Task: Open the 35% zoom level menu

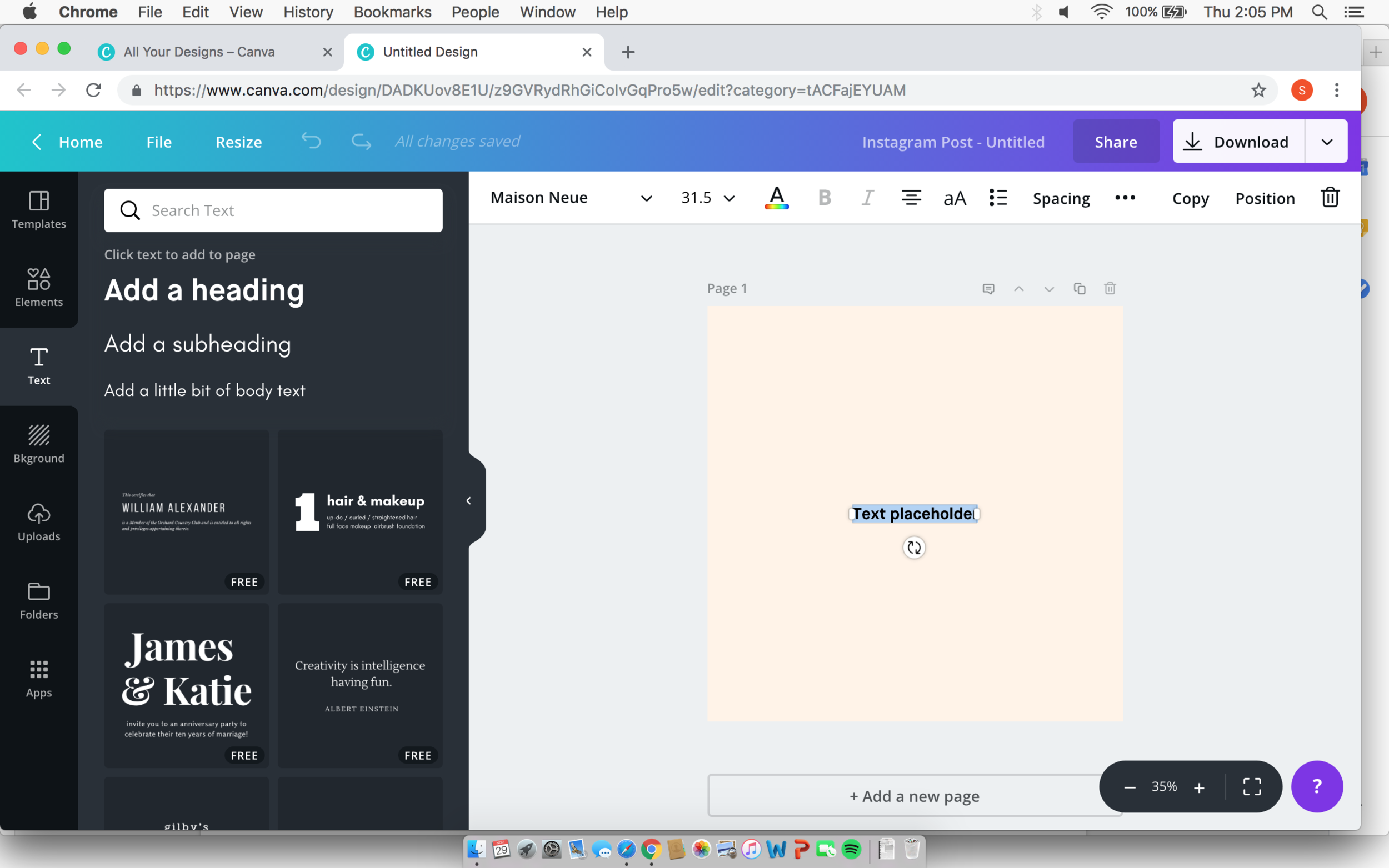Action: (1164, 787)
